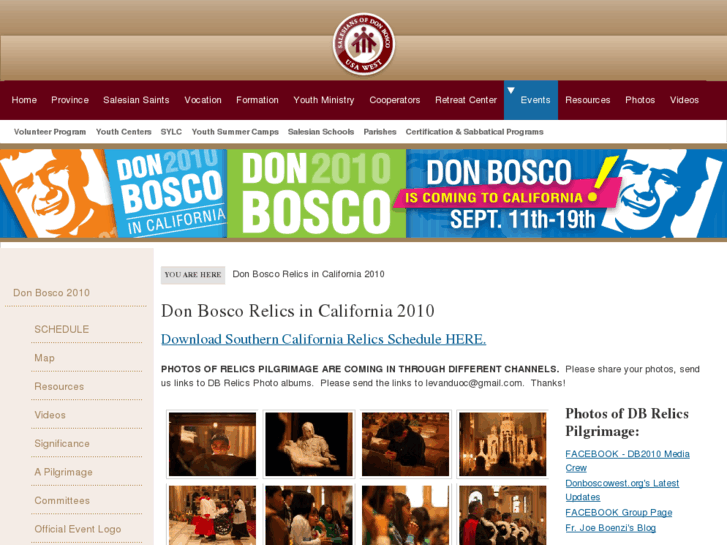Viewport: 727px width, 545px height.
Task: Download Southern California Relics Schedule link
Action: click(x=324, y=339)
